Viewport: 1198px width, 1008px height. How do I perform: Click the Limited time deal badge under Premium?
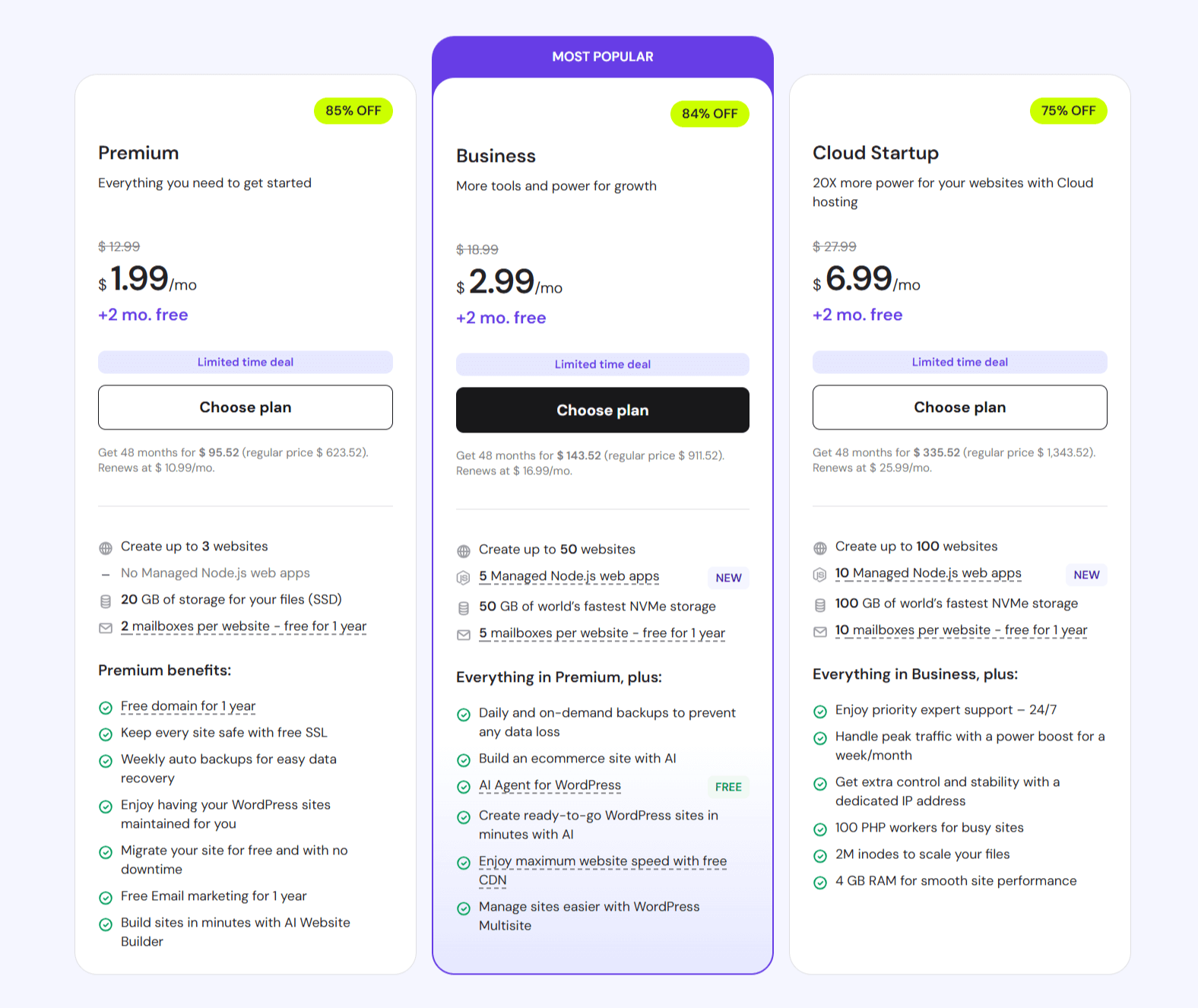pos(245,362)
